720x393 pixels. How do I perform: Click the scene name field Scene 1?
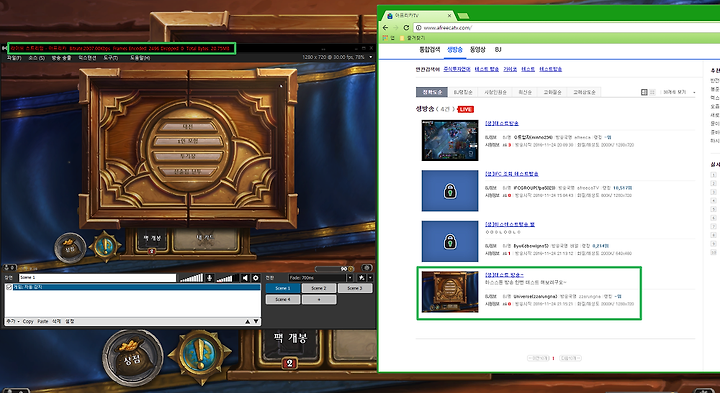pyautogui.click(x=97, y=278)
